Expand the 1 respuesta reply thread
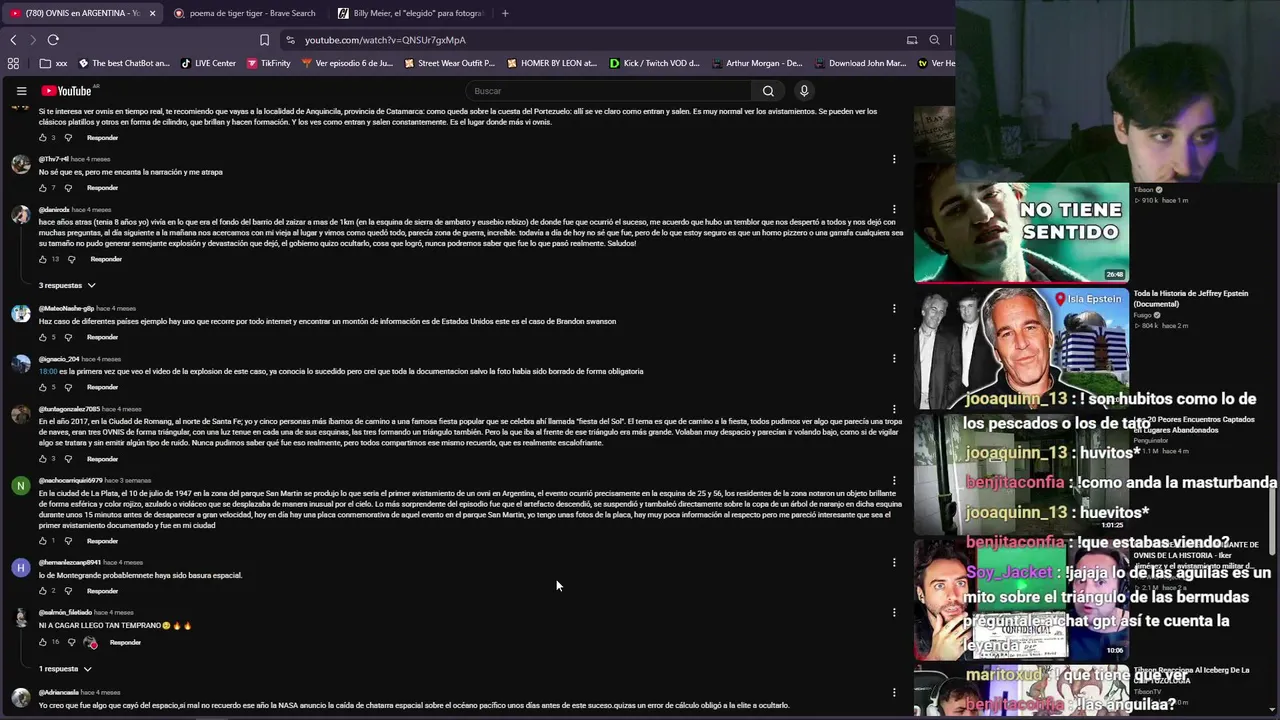This screenshot has width=1280, height=720. pyautogui.click(x=65, y=669)
